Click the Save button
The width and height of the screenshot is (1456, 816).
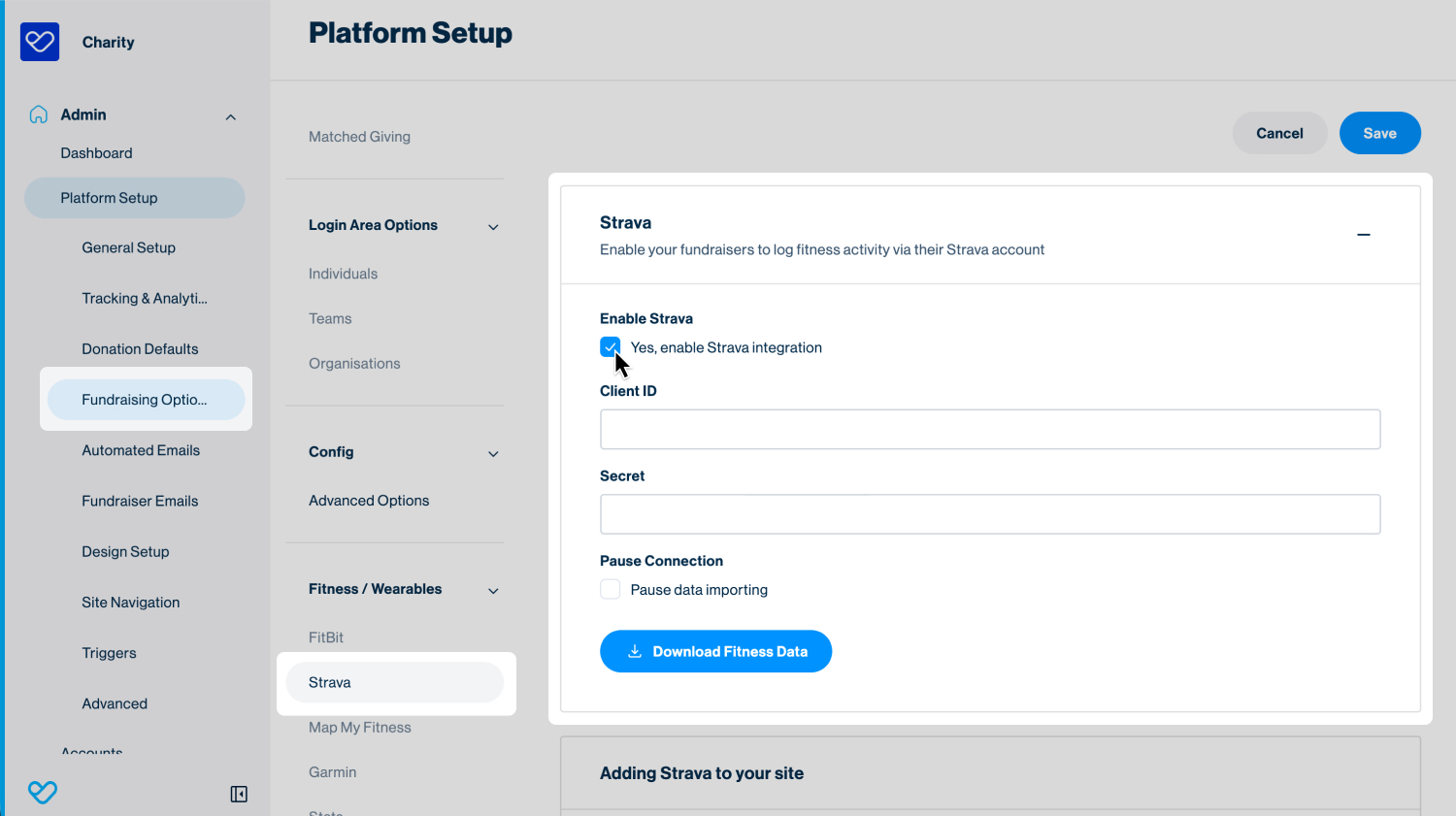(1379, 133)
